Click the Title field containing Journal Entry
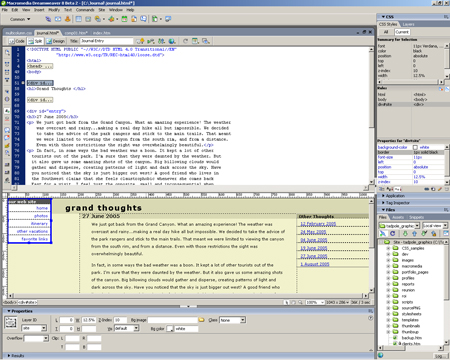 (x=106, y=41)
